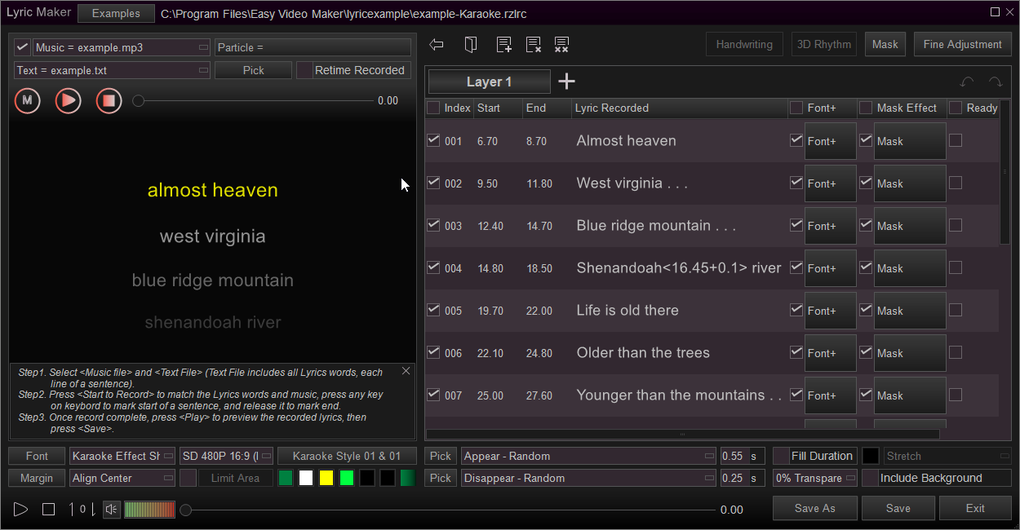Stop the bottom timeline preview
Screen dimensions: 1020x530
[x=48, y=509]
